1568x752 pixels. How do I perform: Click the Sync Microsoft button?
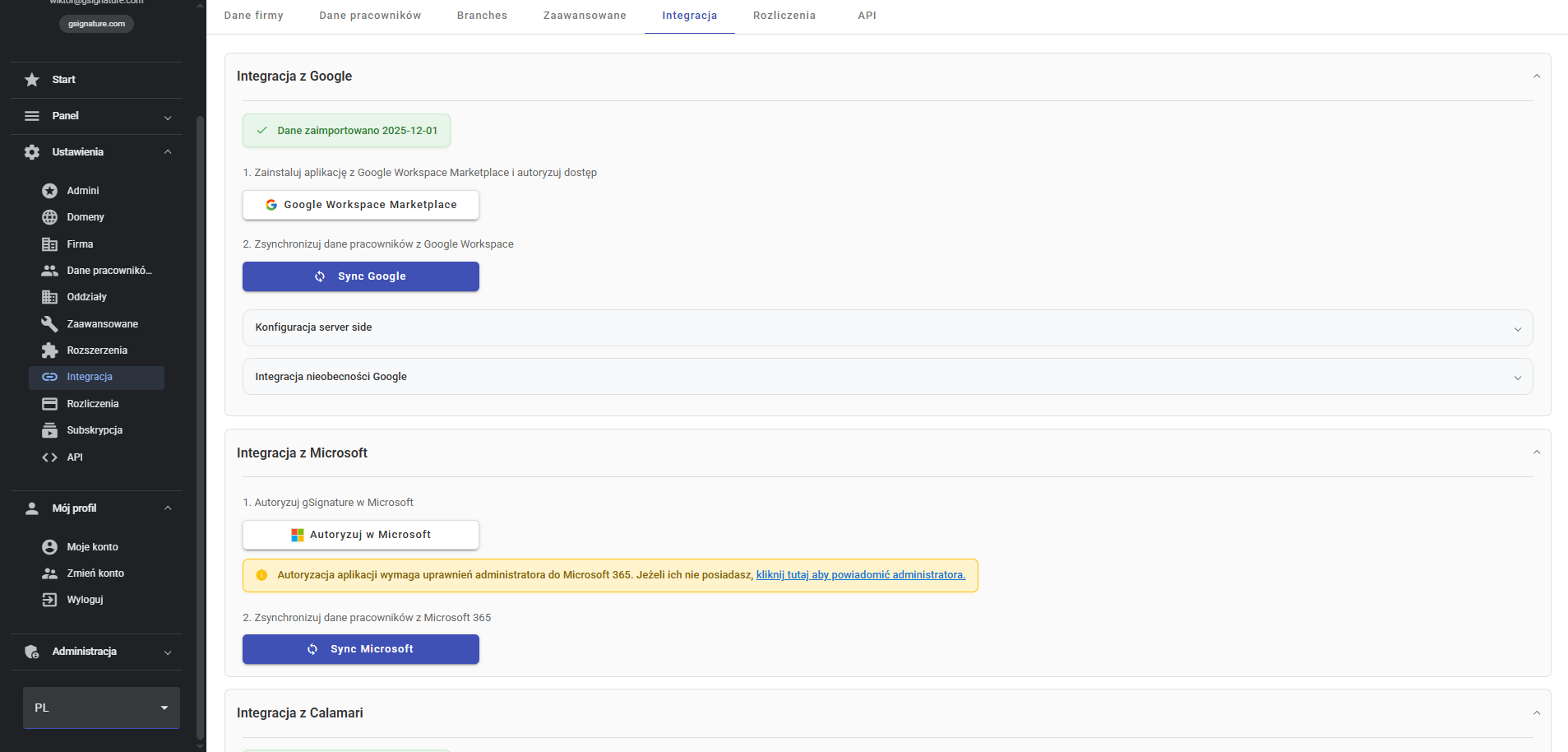tap(361, 649)
